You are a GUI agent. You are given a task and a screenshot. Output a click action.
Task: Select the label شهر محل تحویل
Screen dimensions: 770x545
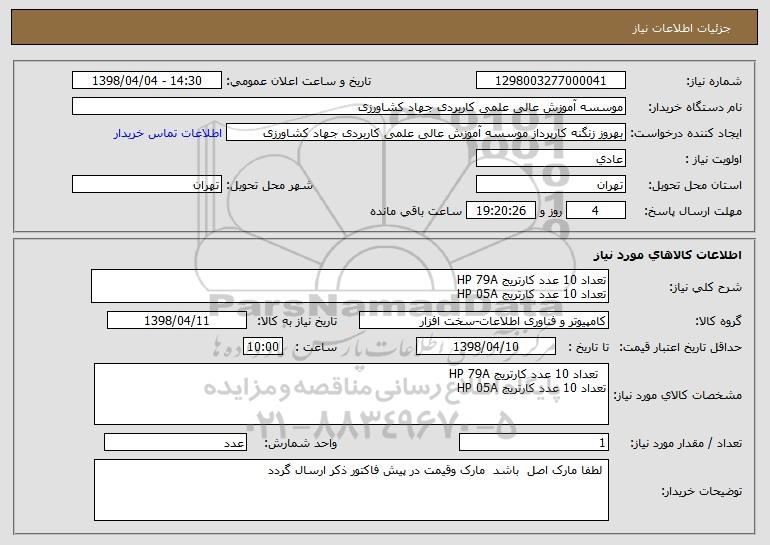(x=269, y=186)
